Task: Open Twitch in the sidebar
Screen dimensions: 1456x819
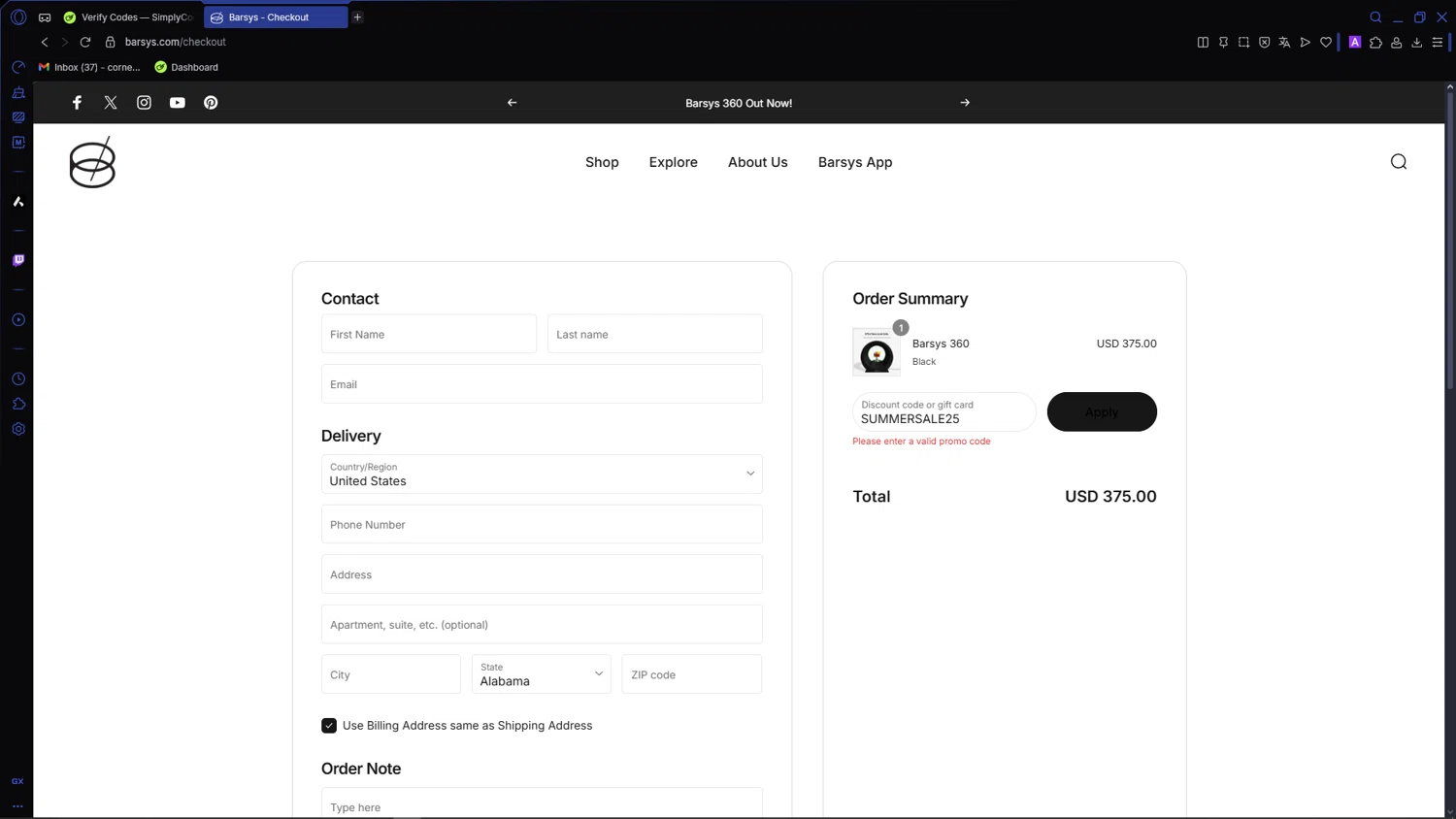Action: click(18, 260)
